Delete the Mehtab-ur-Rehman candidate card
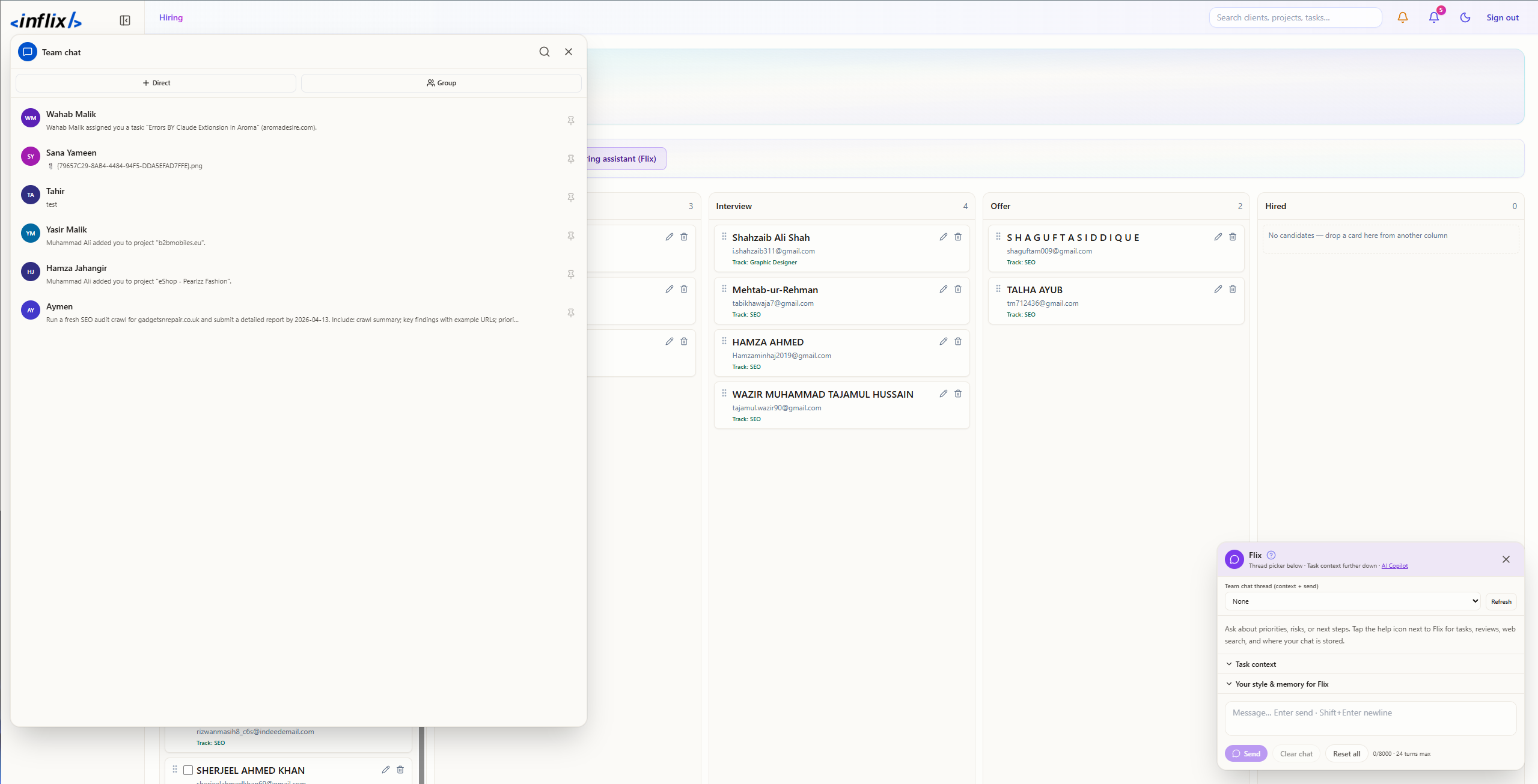The width and height of the screenshot is (1538, 784). (958, 289)
